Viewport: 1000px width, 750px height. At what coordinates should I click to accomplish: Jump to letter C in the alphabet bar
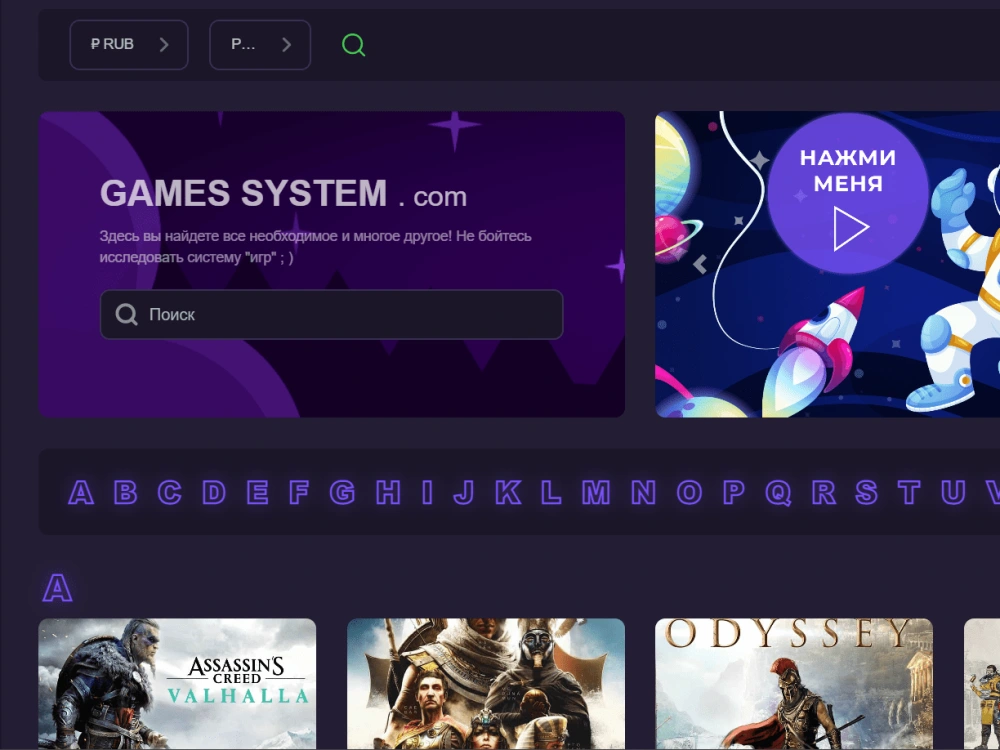(x=170, y=492)
